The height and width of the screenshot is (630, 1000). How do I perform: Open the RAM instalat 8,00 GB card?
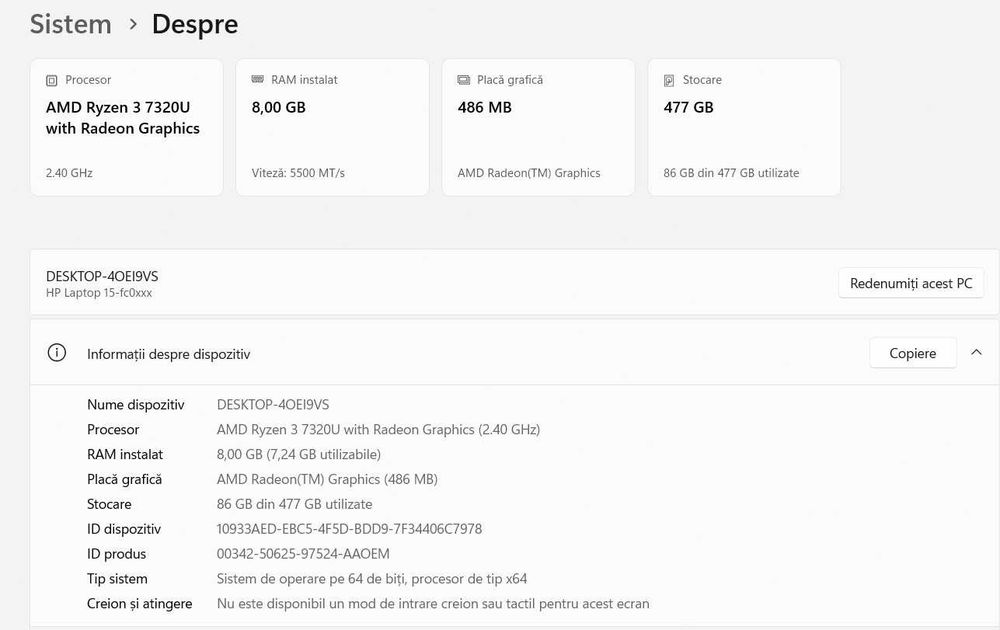pos(332,128)
